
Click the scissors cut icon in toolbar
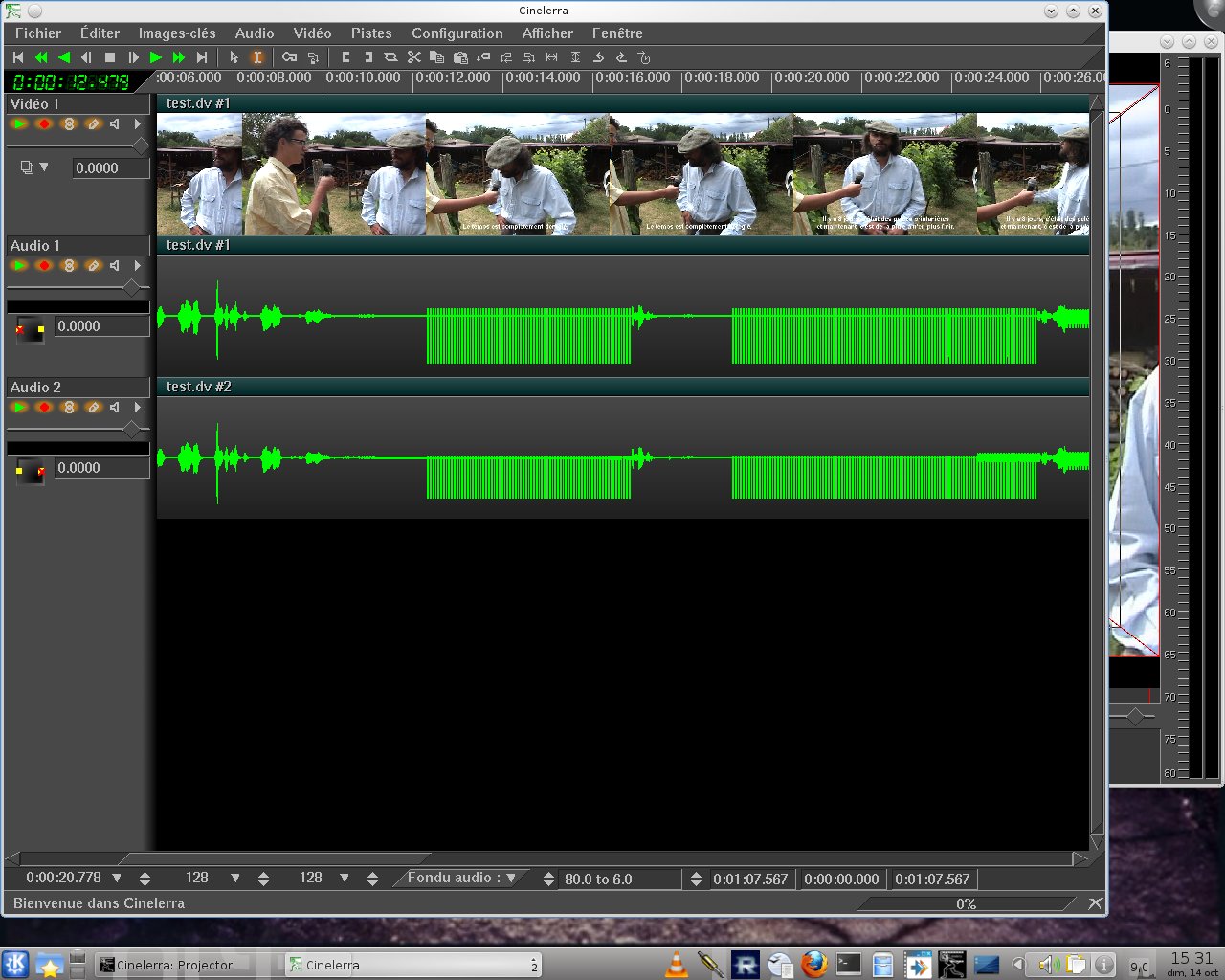tap(414, 57)
